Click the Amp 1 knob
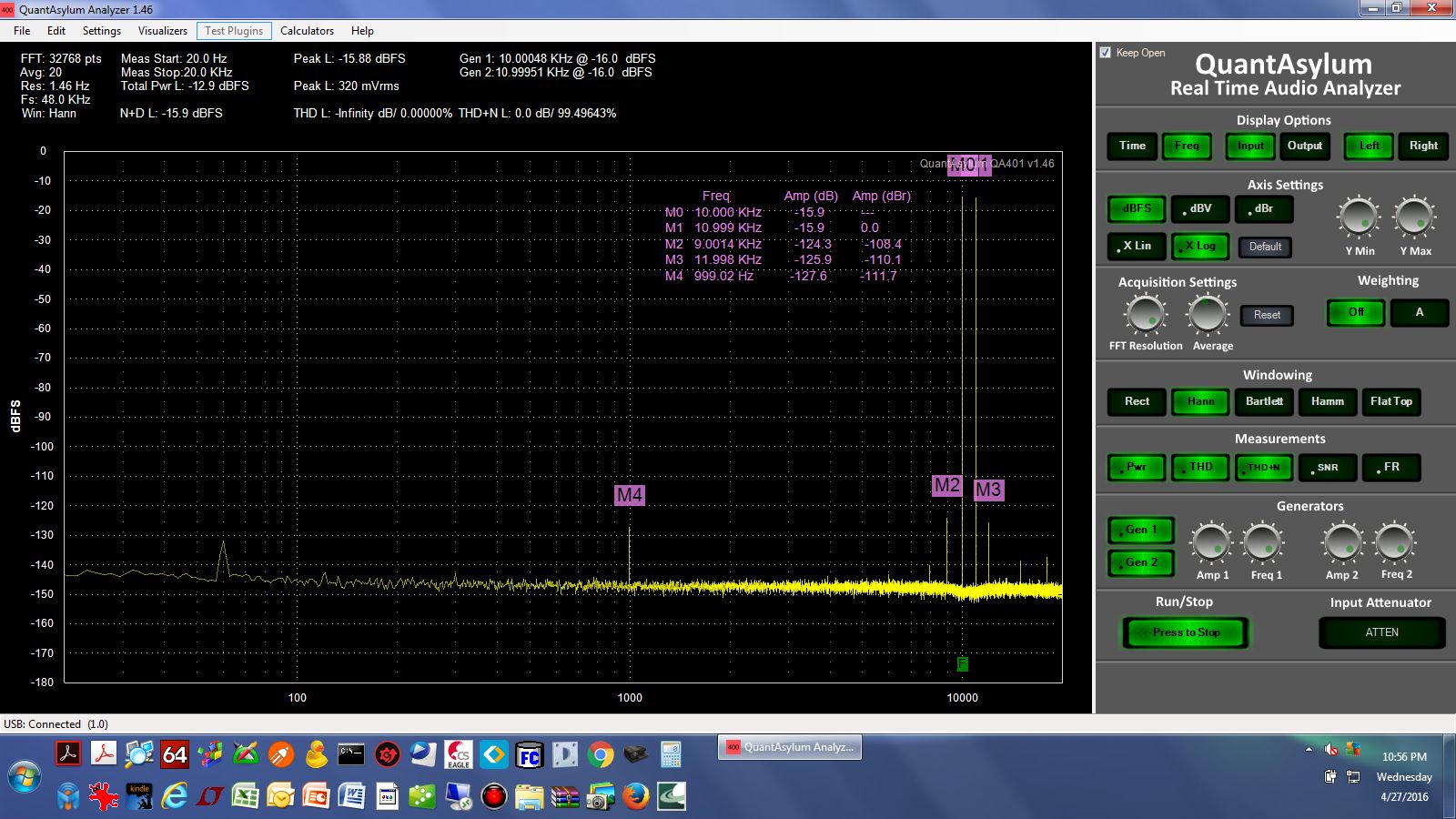Viewport: 1456px width, 819px height. (x=1211, y=543)
